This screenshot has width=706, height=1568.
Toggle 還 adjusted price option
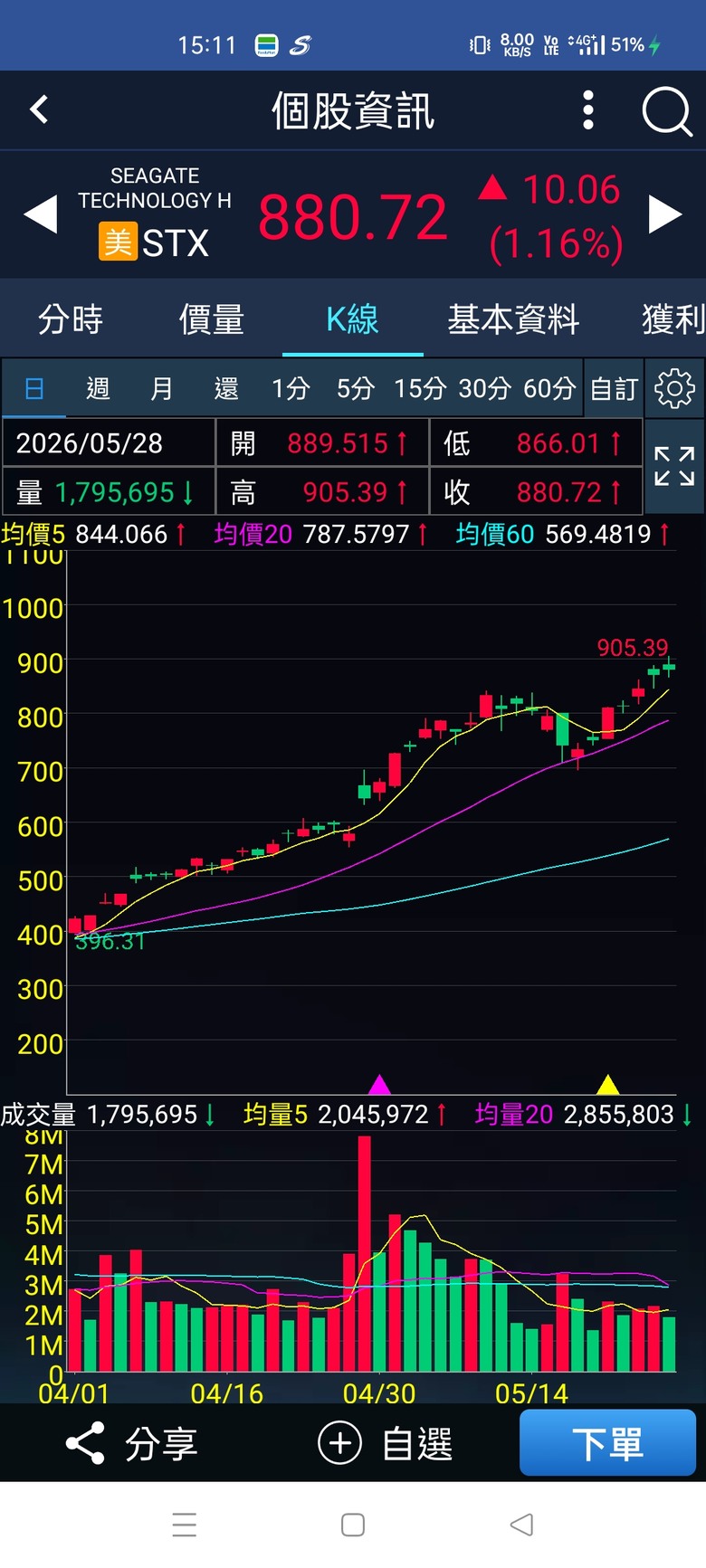pos(226,388)
